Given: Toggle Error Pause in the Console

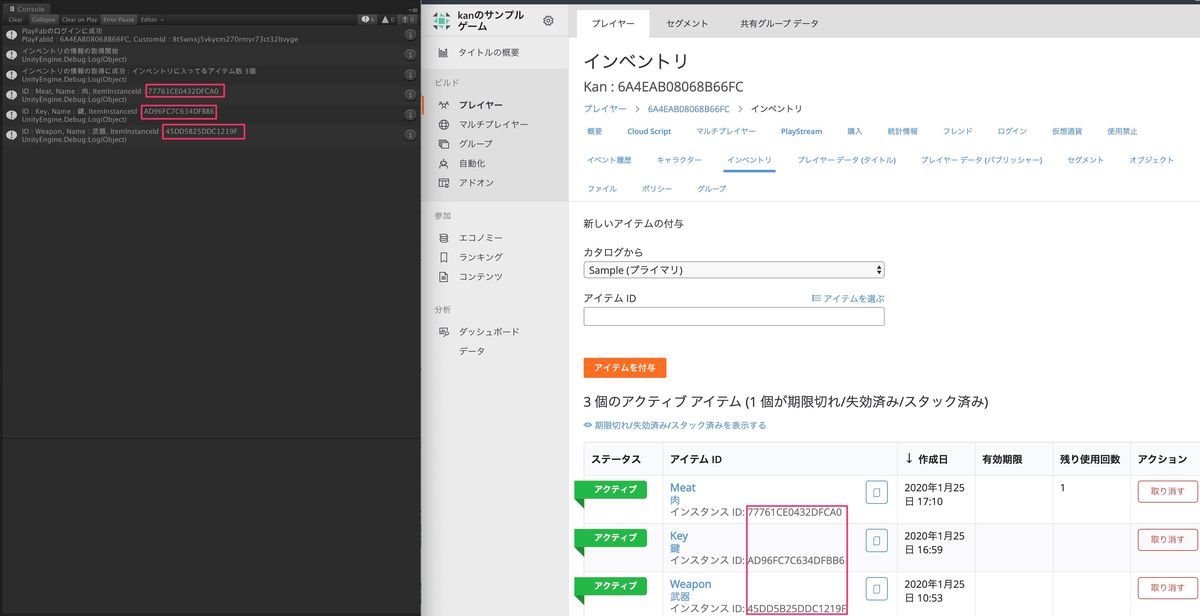Looking at the screenshot, I should (x=116, y=19).
